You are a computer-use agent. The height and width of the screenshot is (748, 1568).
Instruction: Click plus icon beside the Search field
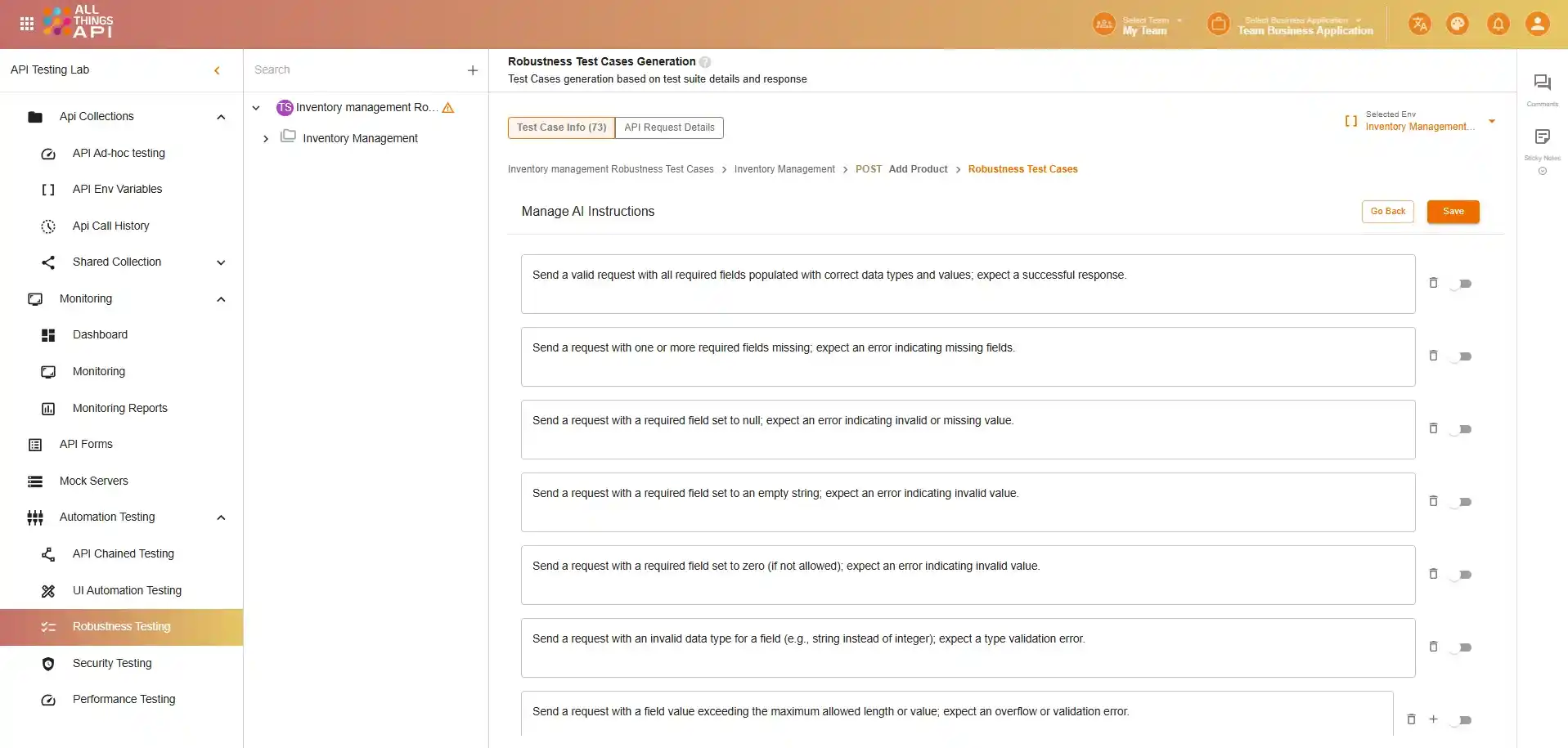pyautogui.click(x=473, y=70)
